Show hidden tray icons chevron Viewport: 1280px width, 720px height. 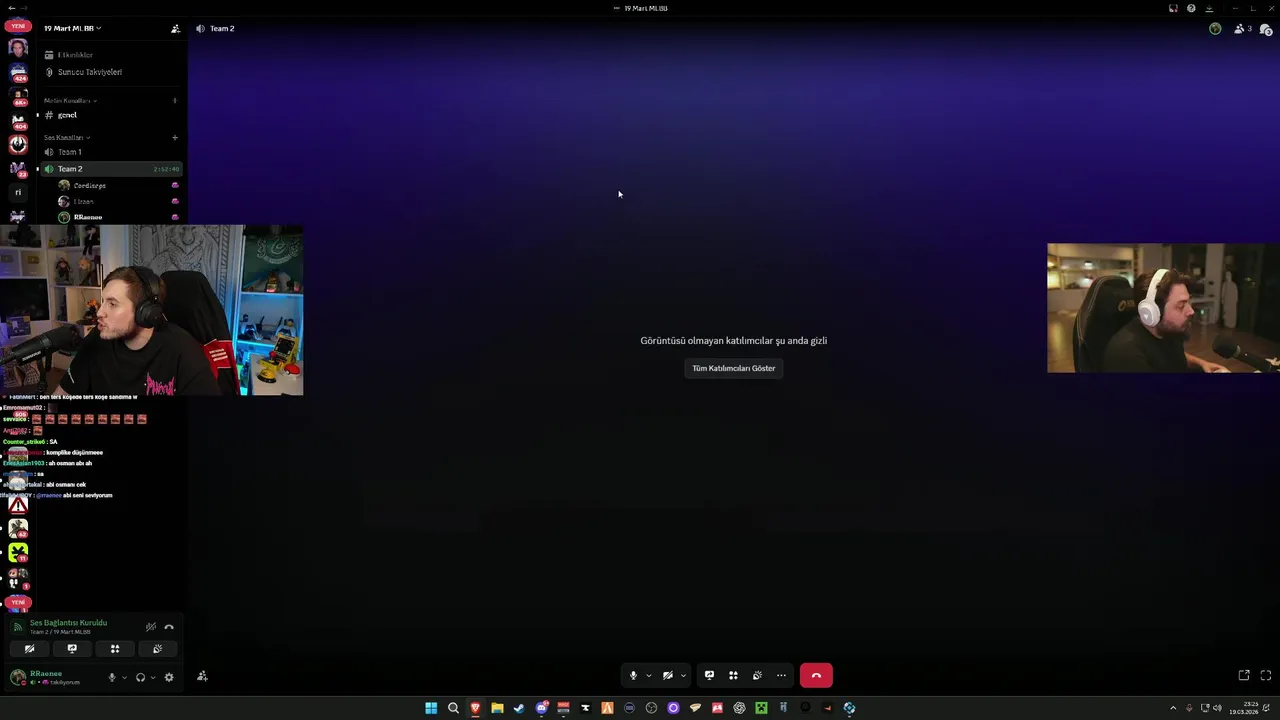1173,708
